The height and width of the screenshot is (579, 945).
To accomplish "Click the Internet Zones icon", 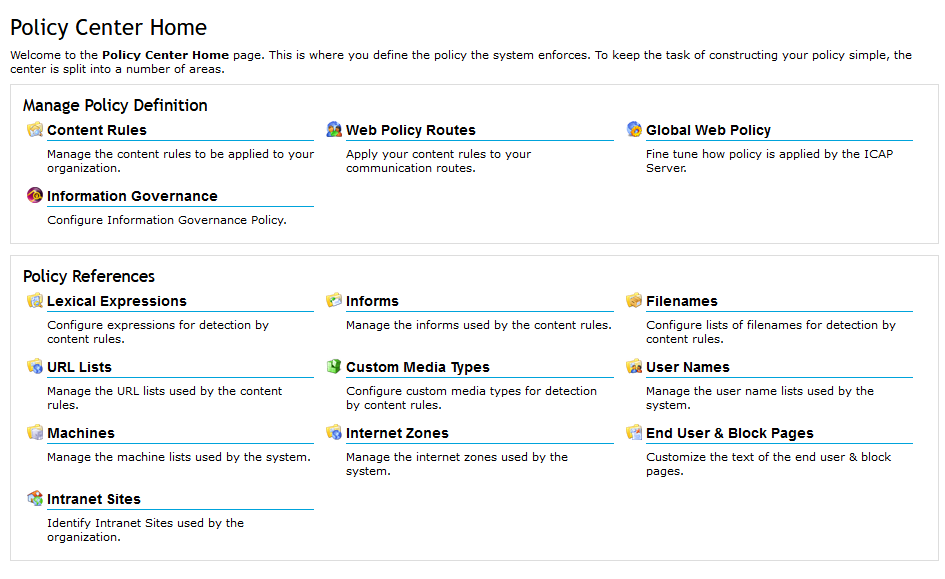I will tap(334, 433).
